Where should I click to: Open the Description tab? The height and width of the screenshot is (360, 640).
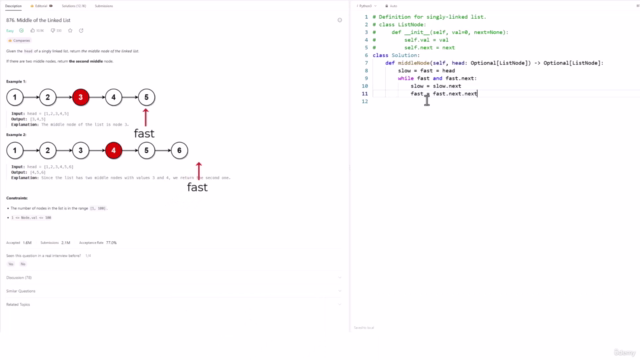click(x=13, y=6)
